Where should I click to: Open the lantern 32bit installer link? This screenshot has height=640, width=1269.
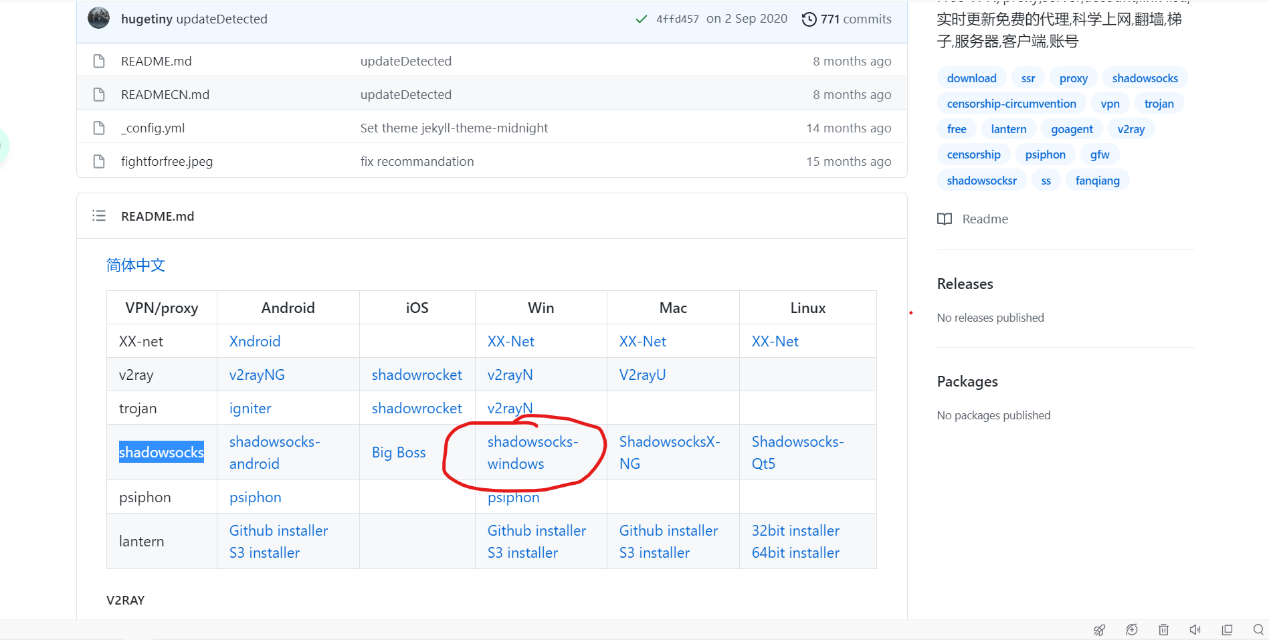click(x=796, y=531)
